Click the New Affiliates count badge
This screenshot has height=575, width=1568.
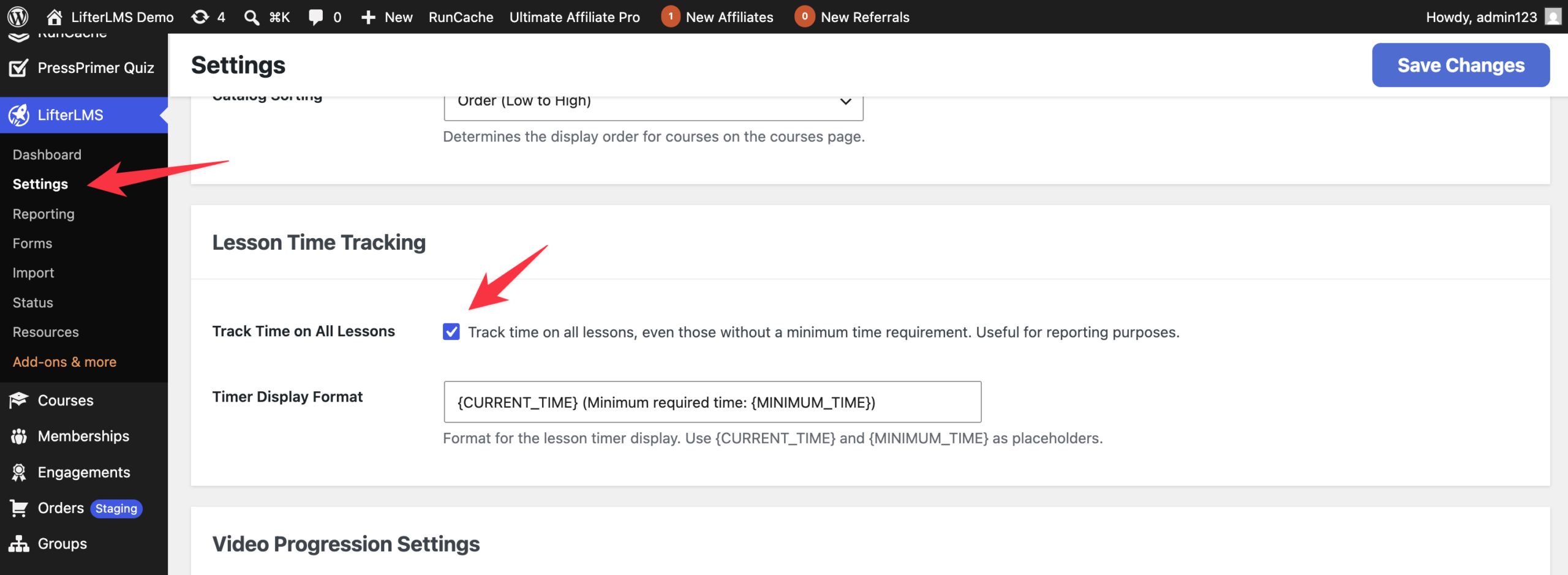(671, 17)
